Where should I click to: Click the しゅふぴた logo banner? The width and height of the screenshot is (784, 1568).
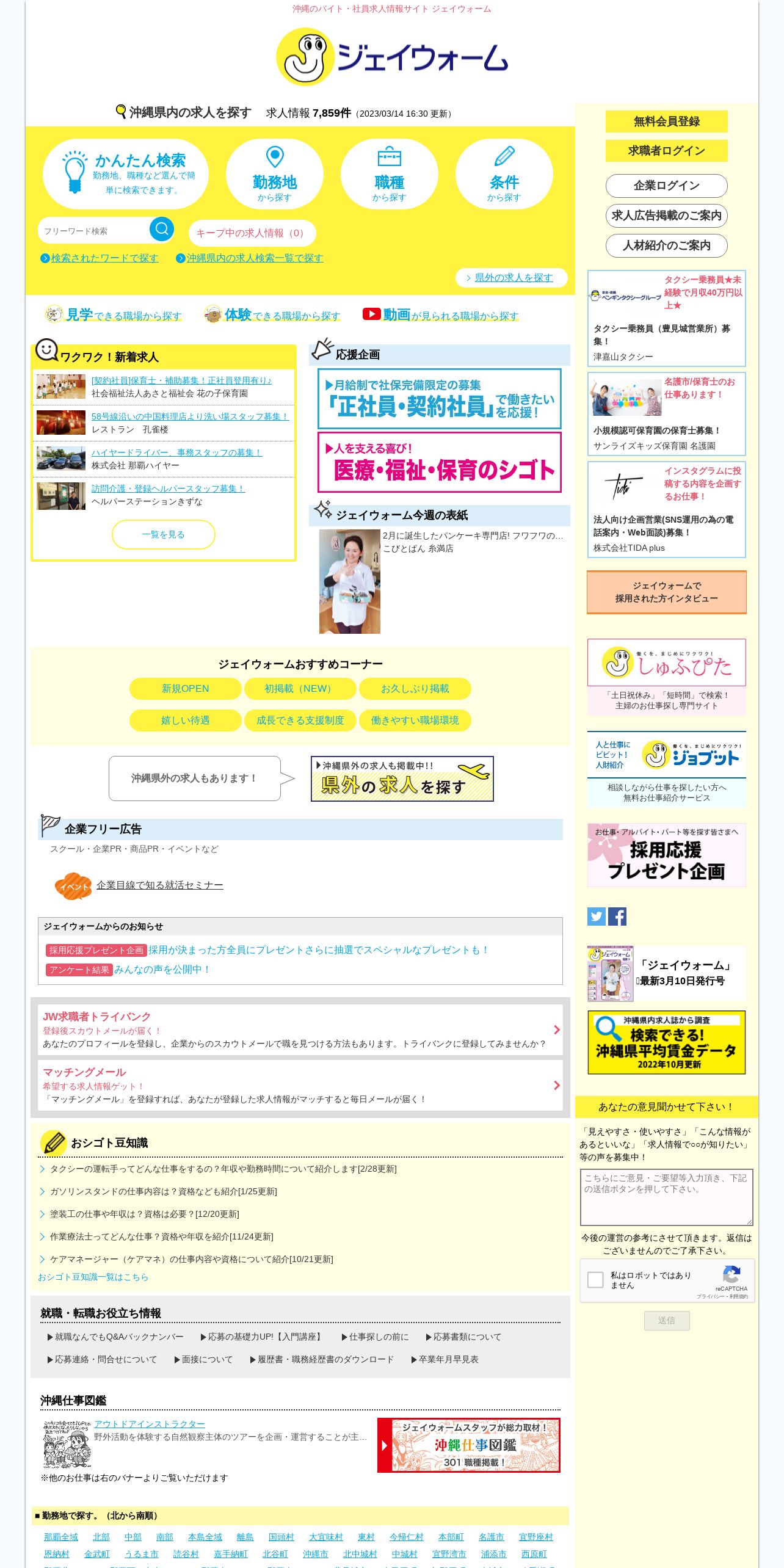tap(667, 662)
